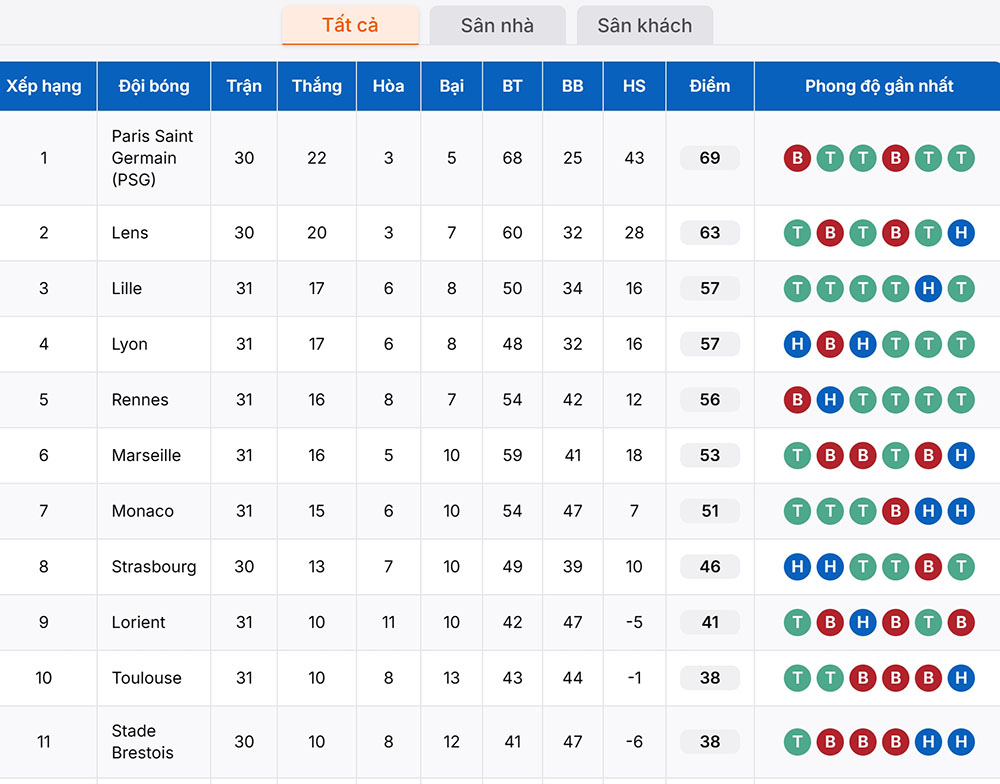Open the Monaco team name

(x=143, y=511)
